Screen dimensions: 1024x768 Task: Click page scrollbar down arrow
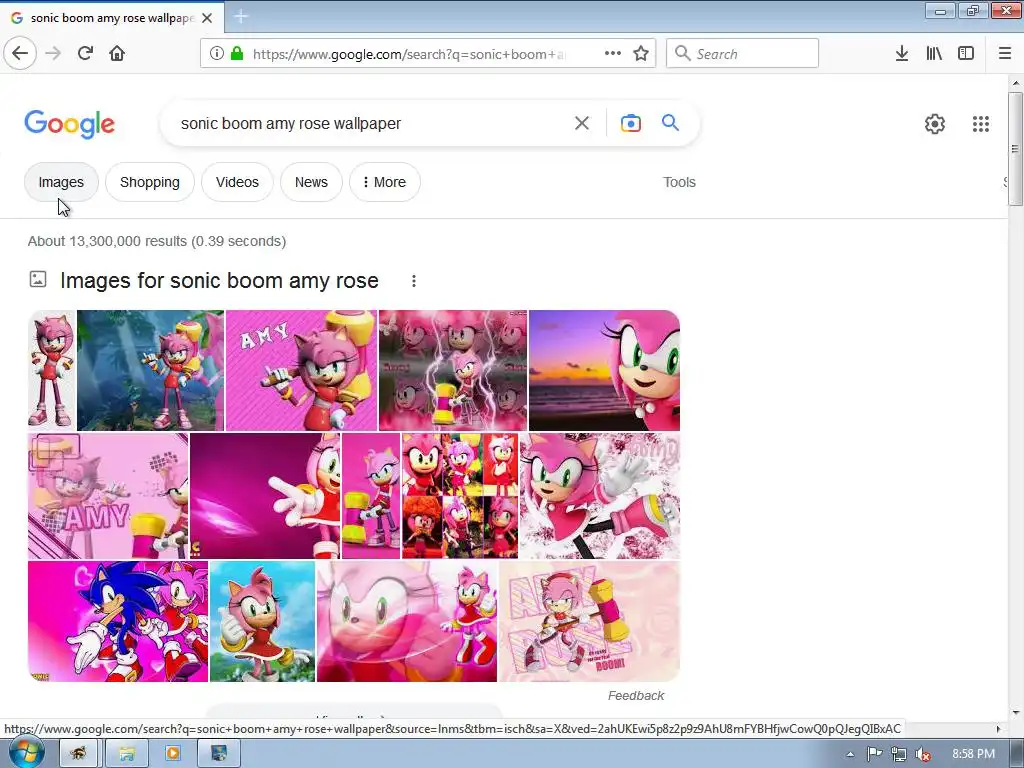tap(1016, 712)
